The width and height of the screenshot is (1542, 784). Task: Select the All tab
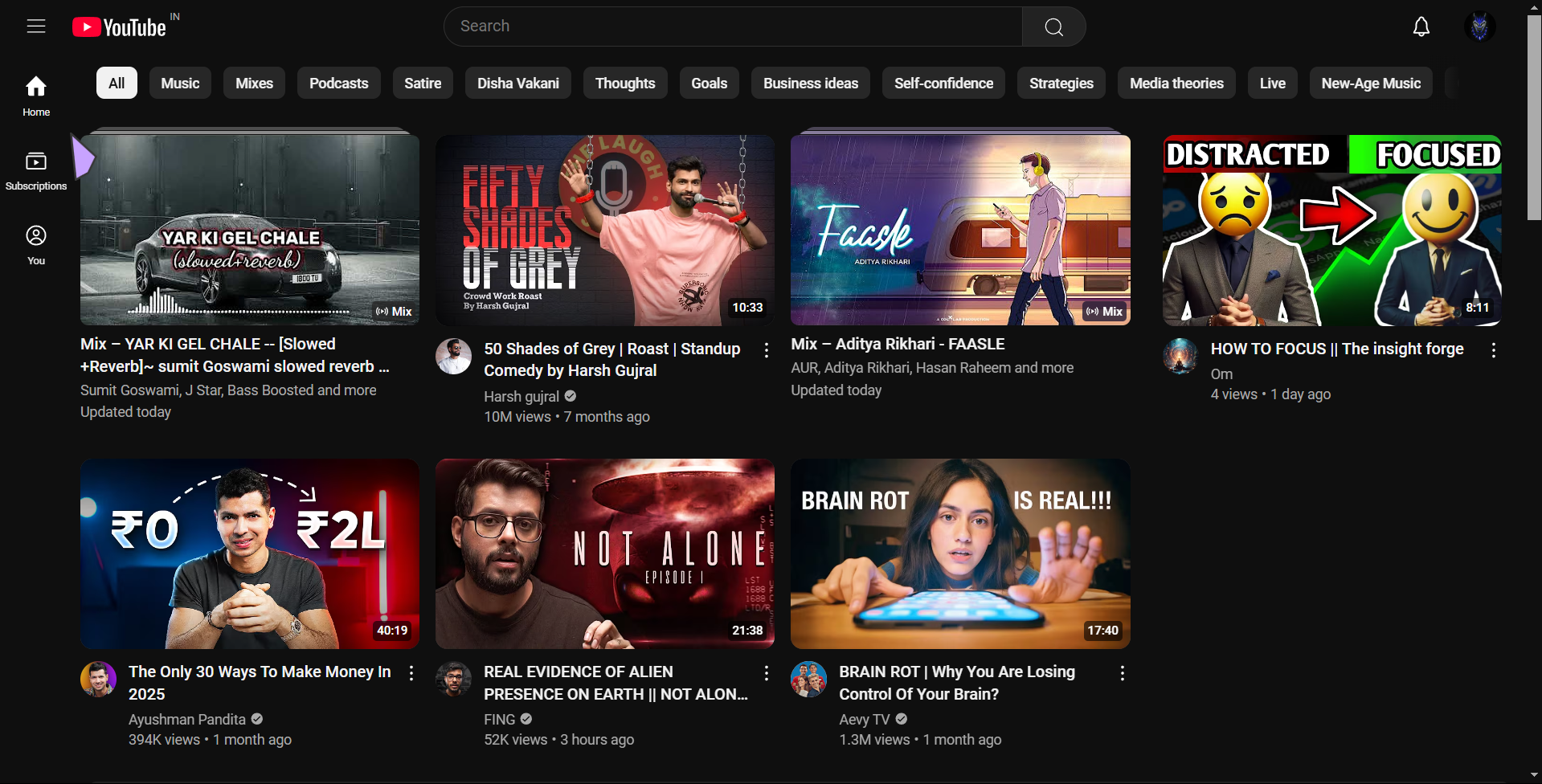click(116, 83)
